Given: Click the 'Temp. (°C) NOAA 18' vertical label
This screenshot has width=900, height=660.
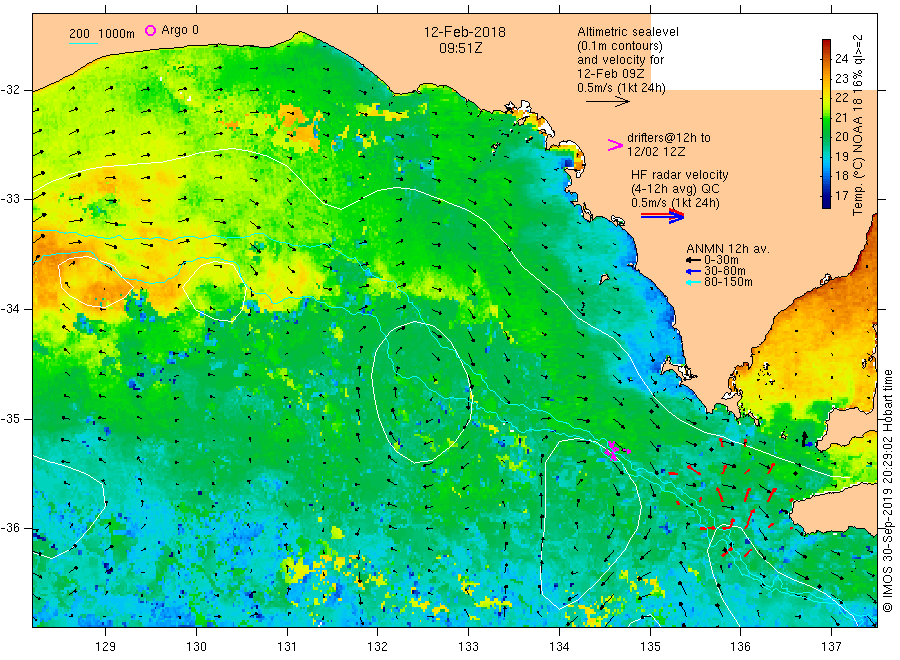Looking at the screenshot, I should (x=858, y=156).
